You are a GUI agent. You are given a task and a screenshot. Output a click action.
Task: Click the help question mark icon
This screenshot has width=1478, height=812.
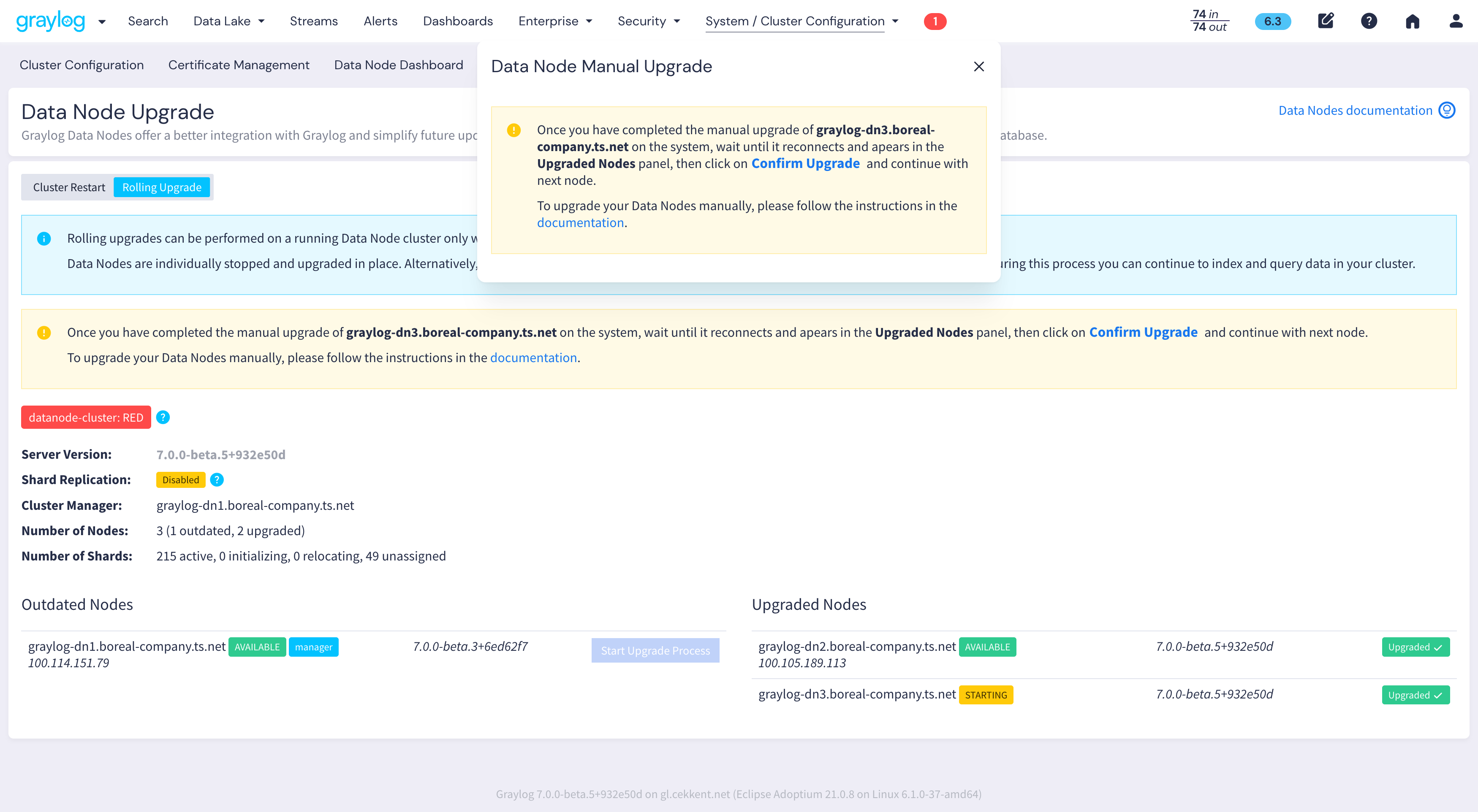pyautogui.click(x=1369, y=21)
